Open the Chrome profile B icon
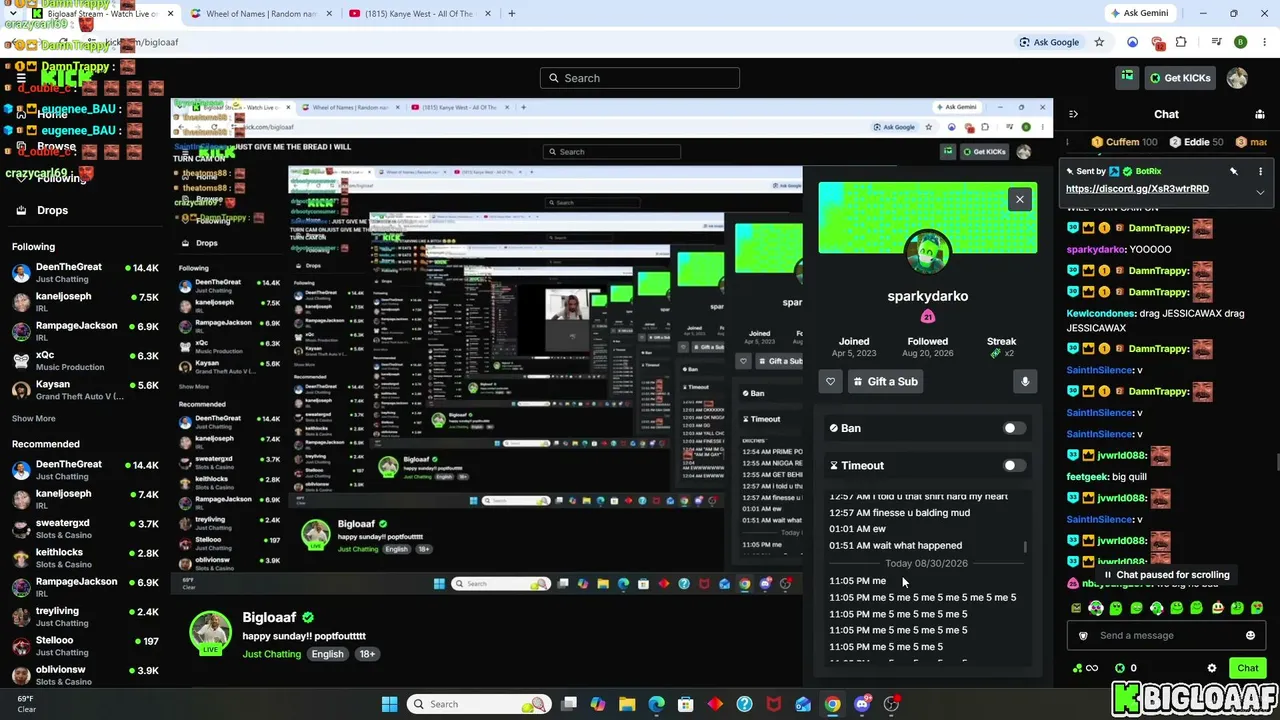 [1241, 42]
